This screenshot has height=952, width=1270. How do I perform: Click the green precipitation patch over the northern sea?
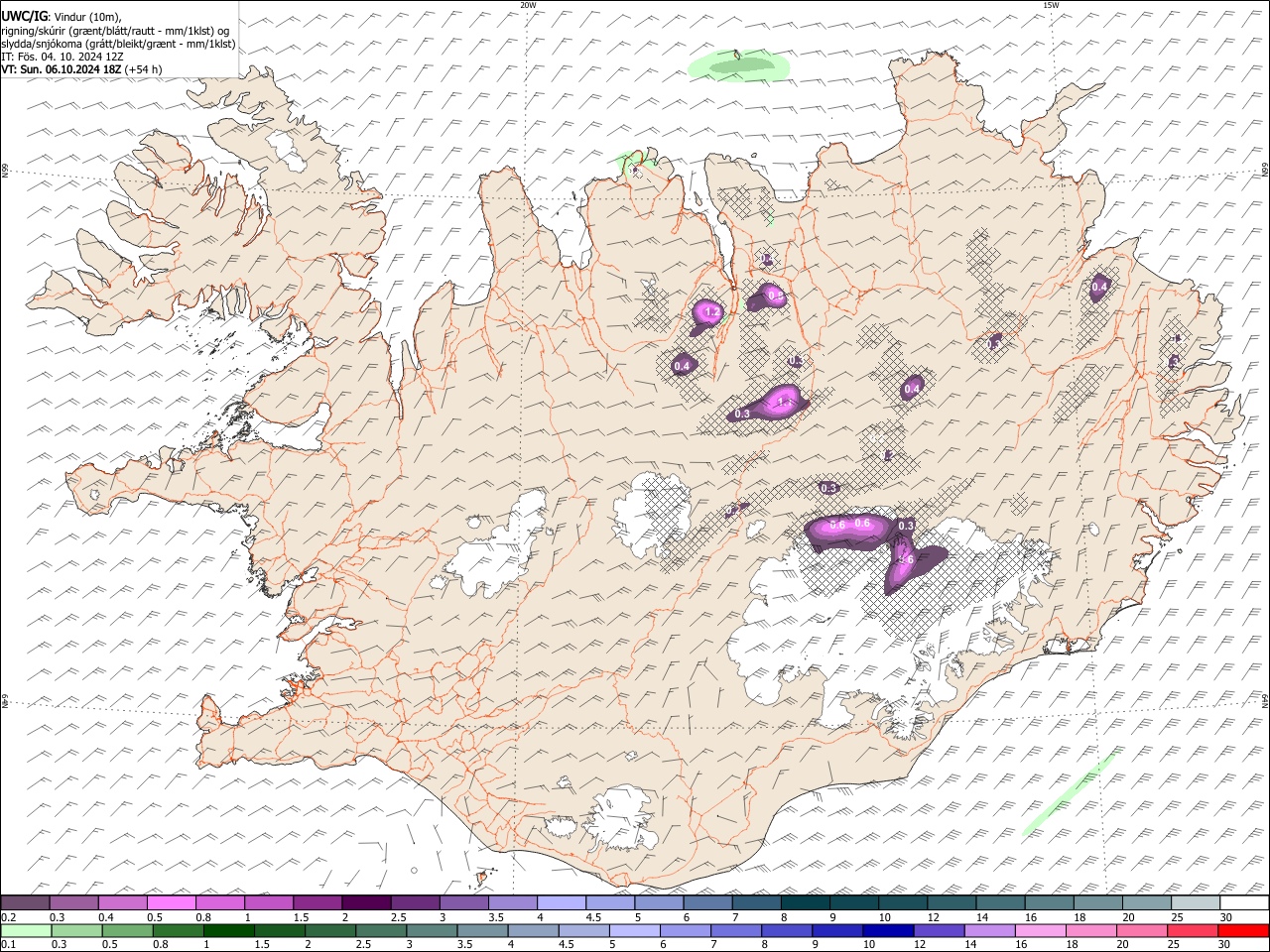click(739, 66)
